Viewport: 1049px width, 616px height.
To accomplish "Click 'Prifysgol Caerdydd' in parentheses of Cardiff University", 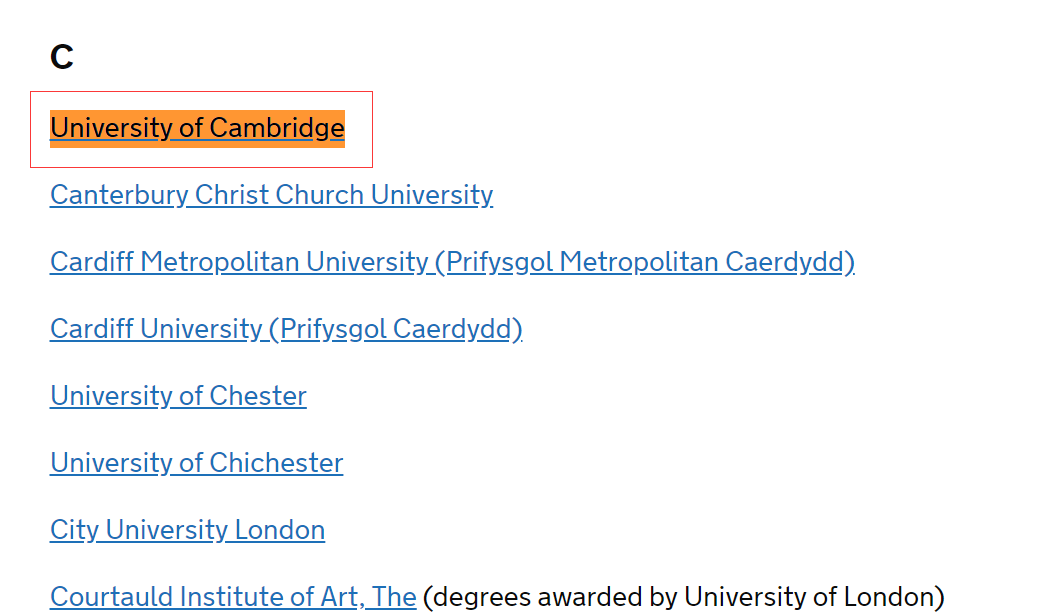I will (x=395, y=329).
